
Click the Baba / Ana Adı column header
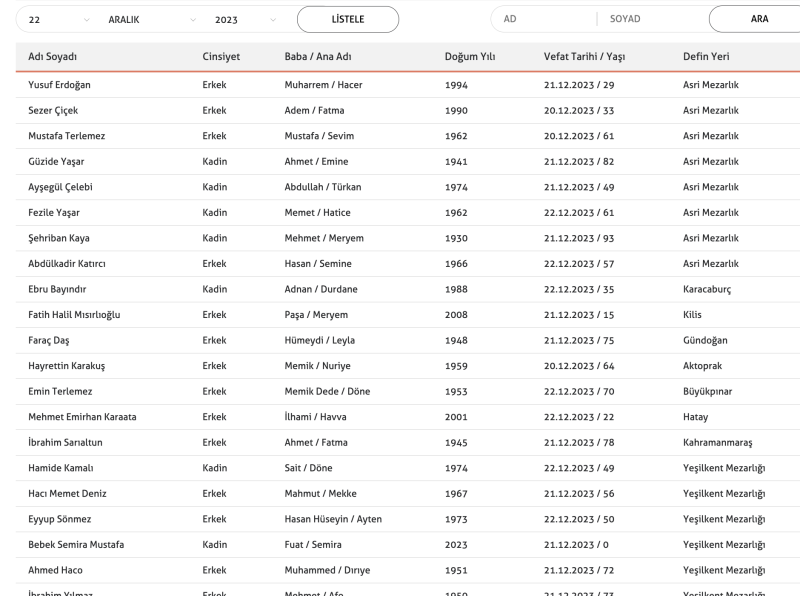(318, 57)
